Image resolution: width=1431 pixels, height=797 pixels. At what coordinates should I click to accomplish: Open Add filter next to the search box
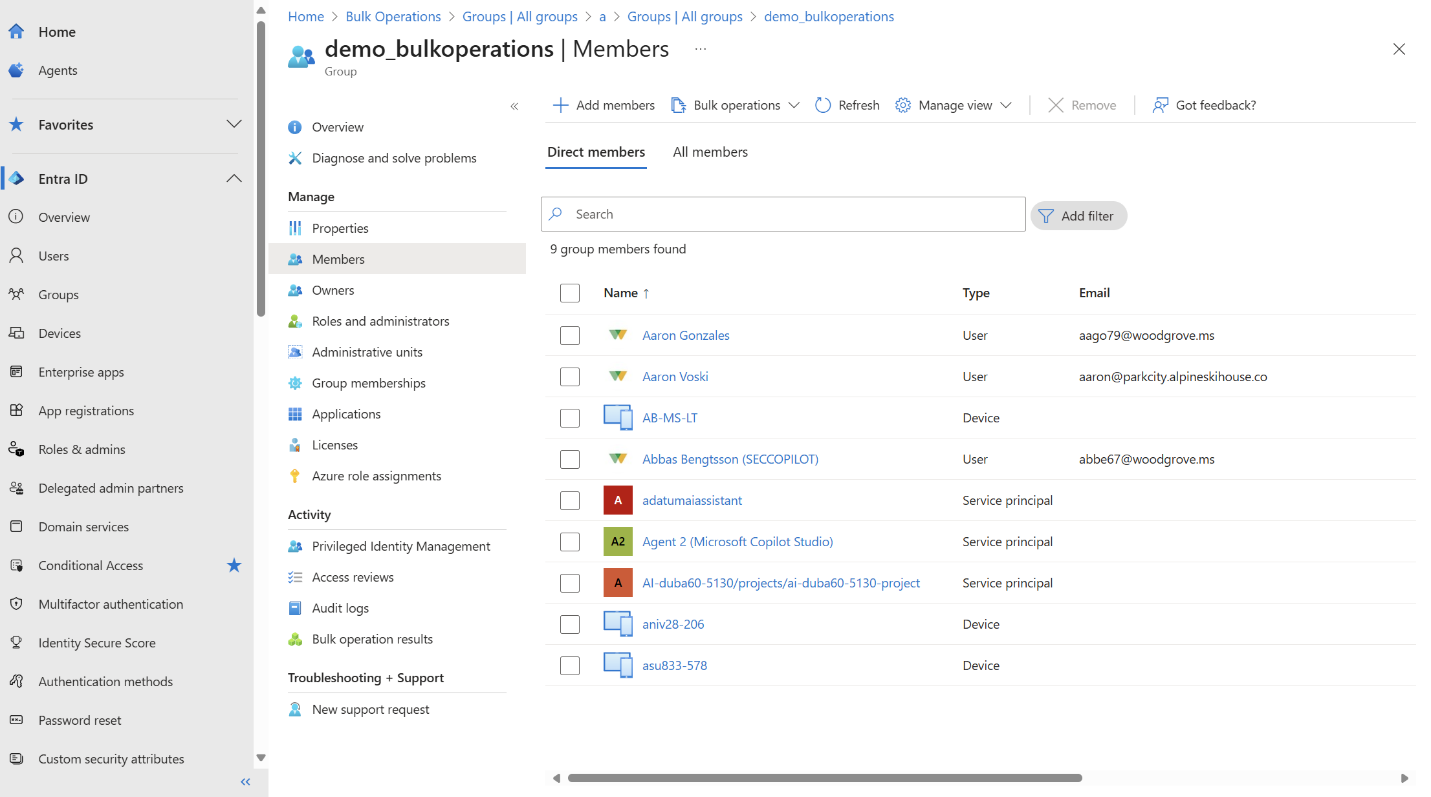pos(1078,215)
